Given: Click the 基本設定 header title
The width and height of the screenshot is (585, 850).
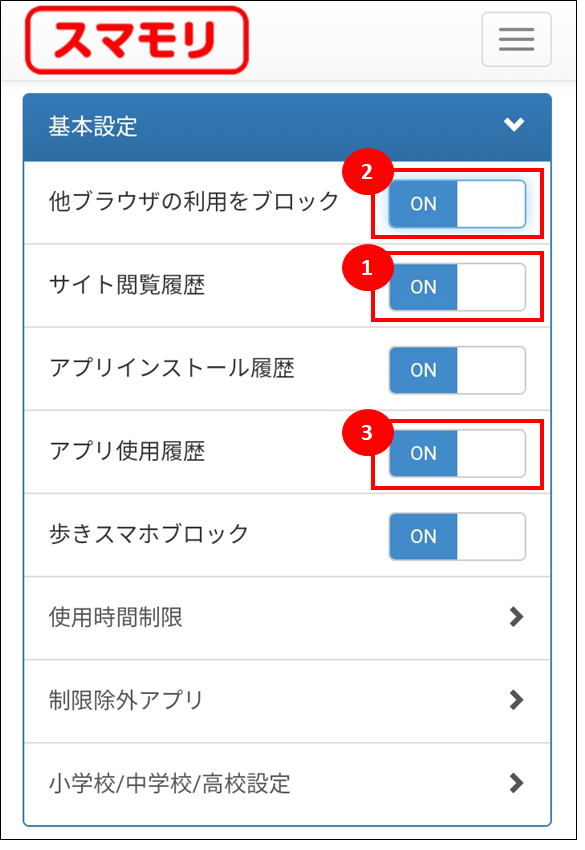Looking at the screenshot, I should (x=94, y=128).
